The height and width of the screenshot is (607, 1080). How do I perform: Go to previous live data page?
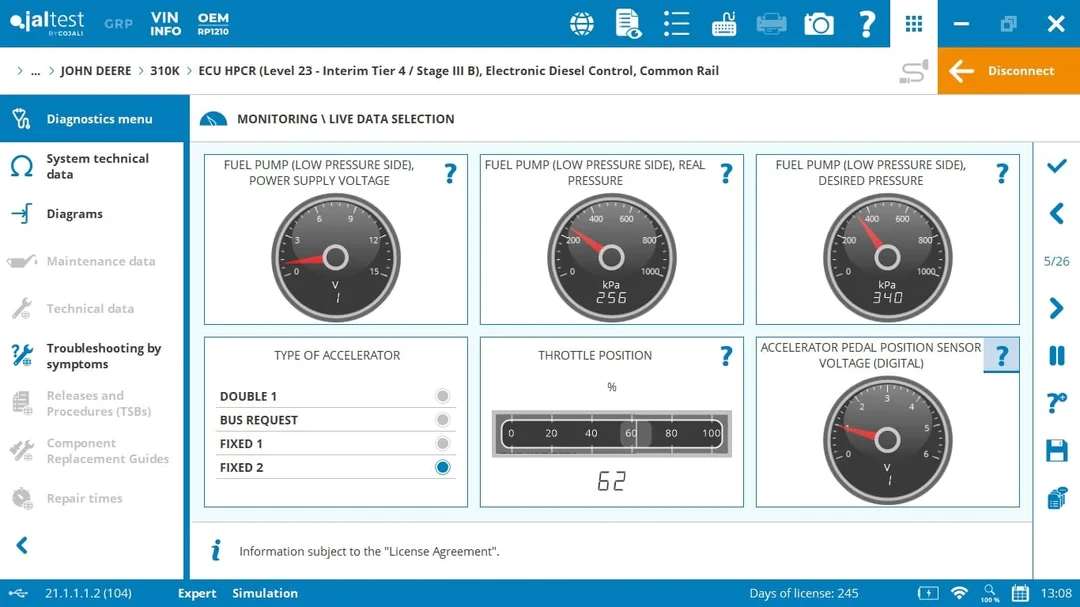click(1056, 213)
